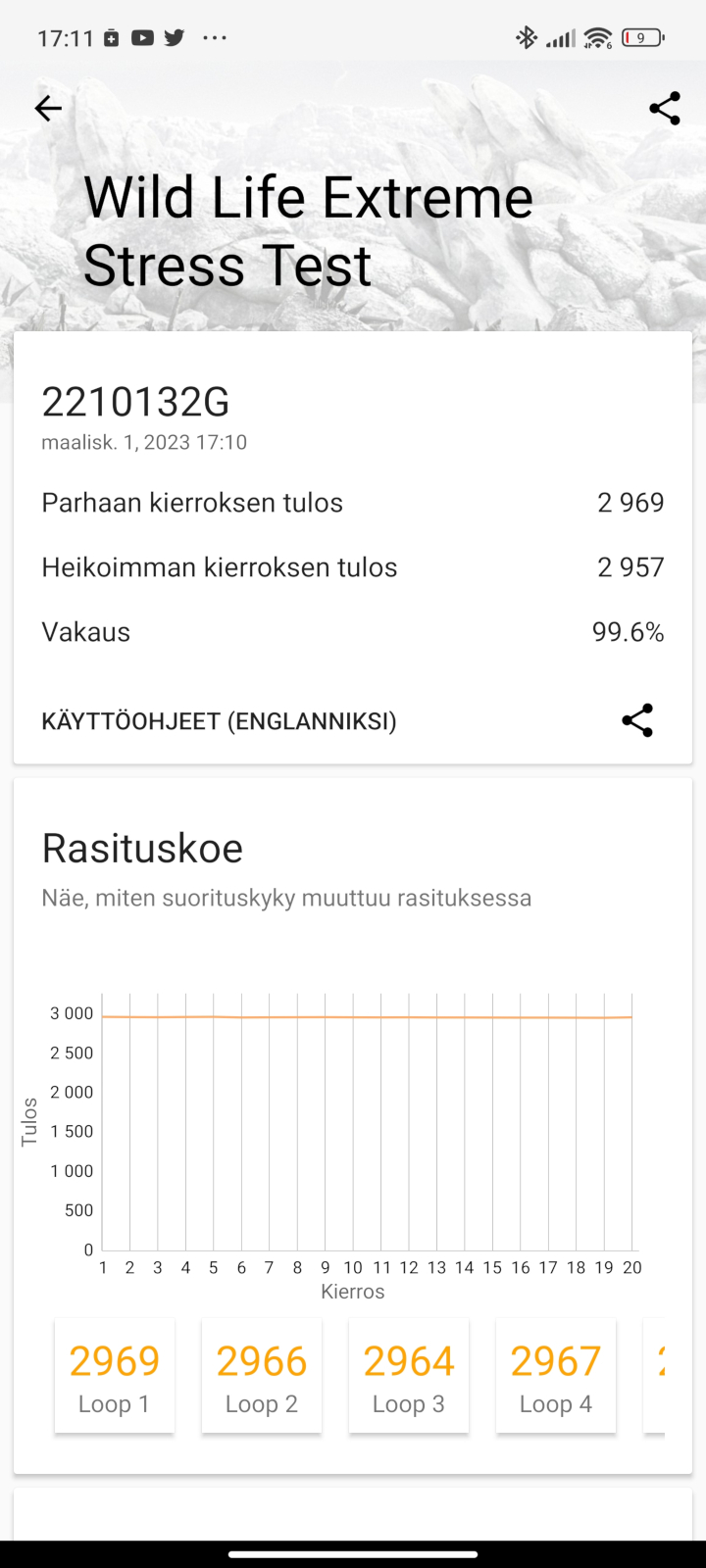Tap the device name 2210132G
The height and width of the screenshot is (1568, 706).
[x=135, y=402]
